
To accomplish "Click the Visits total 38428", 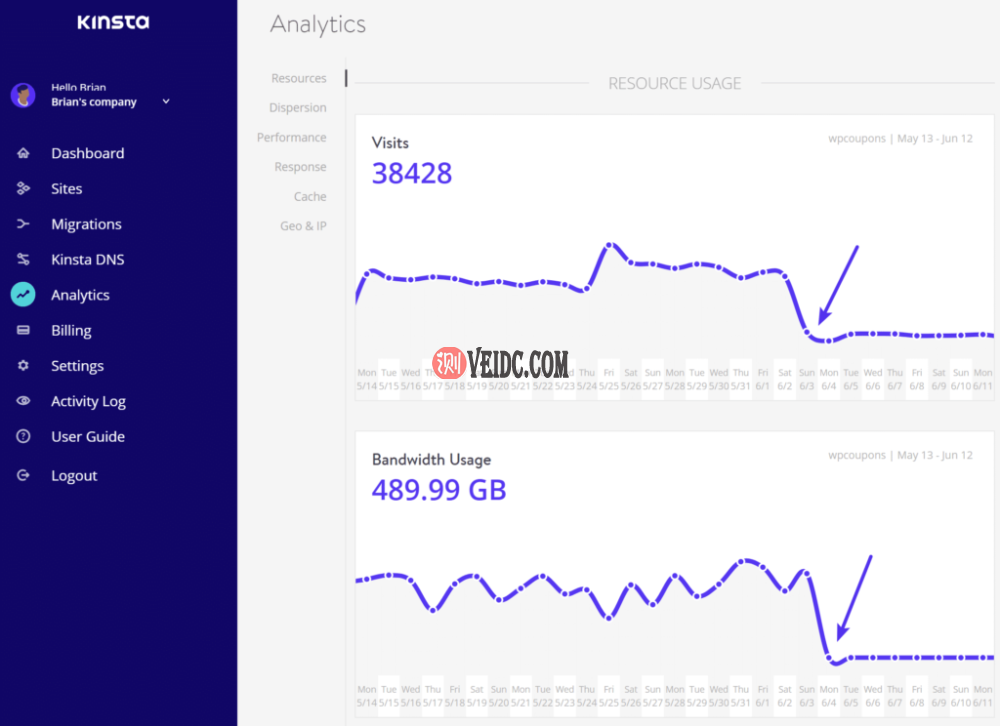I will (412, 174).
